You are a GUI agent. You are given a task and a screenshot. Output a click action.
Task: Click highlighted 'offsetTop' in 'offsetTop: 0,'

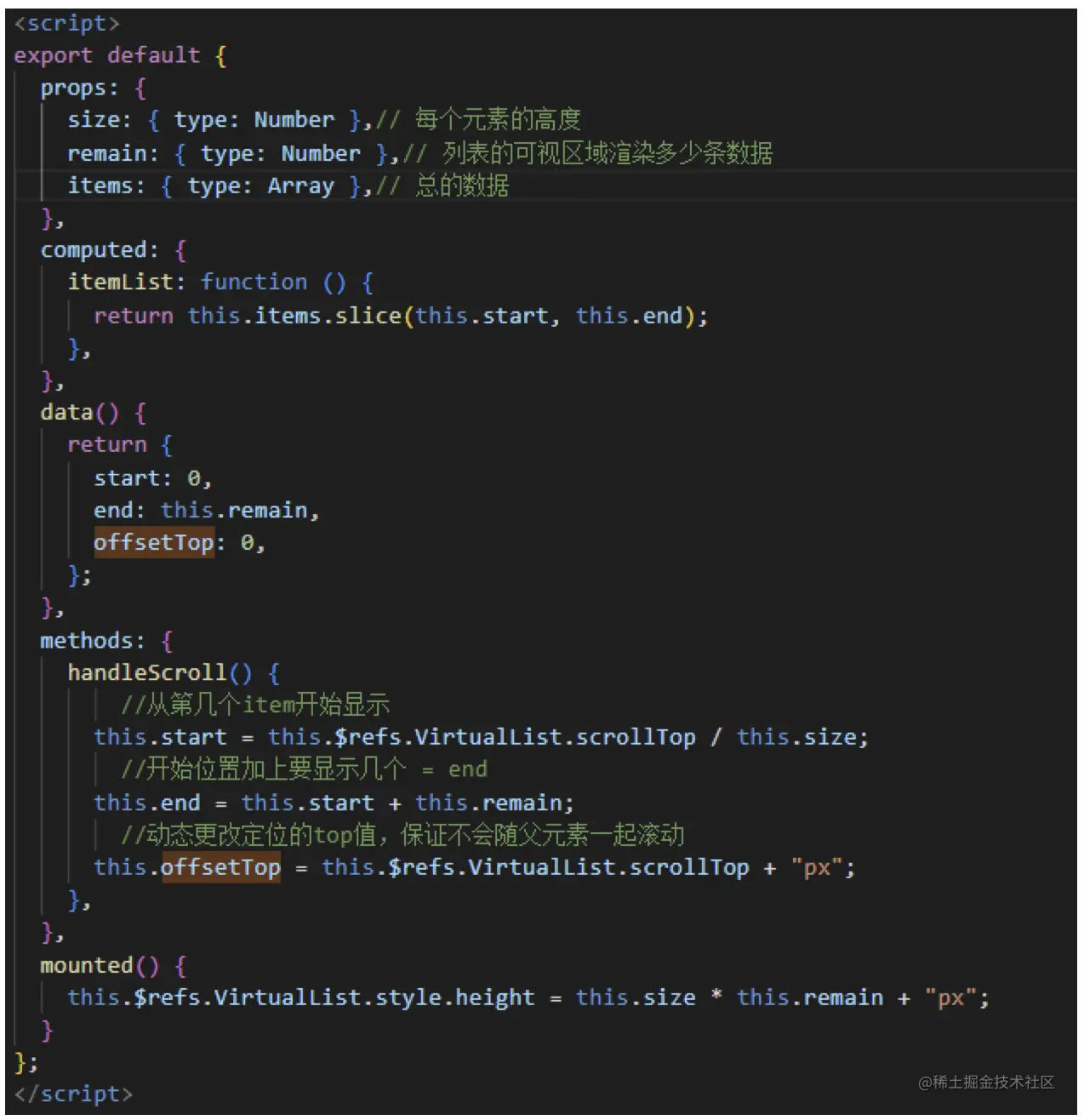153,543
